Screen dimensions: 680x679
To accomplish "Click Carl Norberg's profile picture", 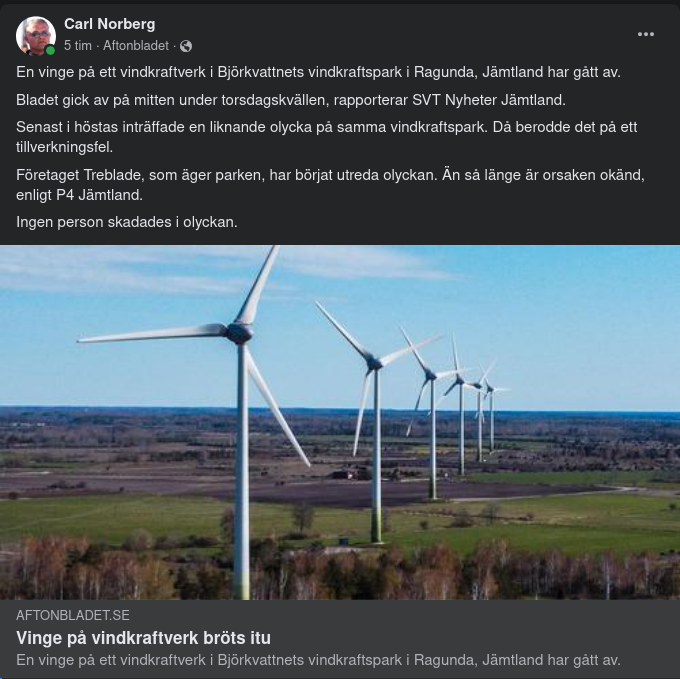I will 35,35.
